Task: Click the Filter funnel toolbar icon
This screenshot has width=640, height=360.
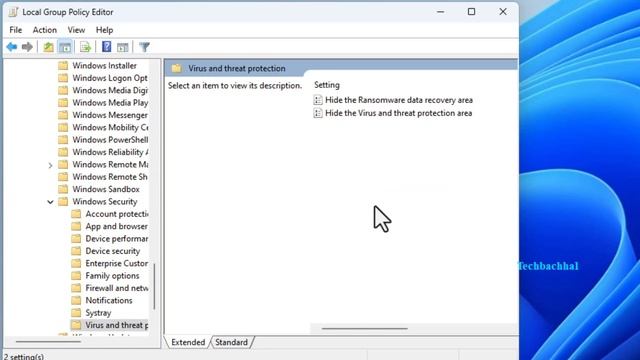Action: point(144,47)
